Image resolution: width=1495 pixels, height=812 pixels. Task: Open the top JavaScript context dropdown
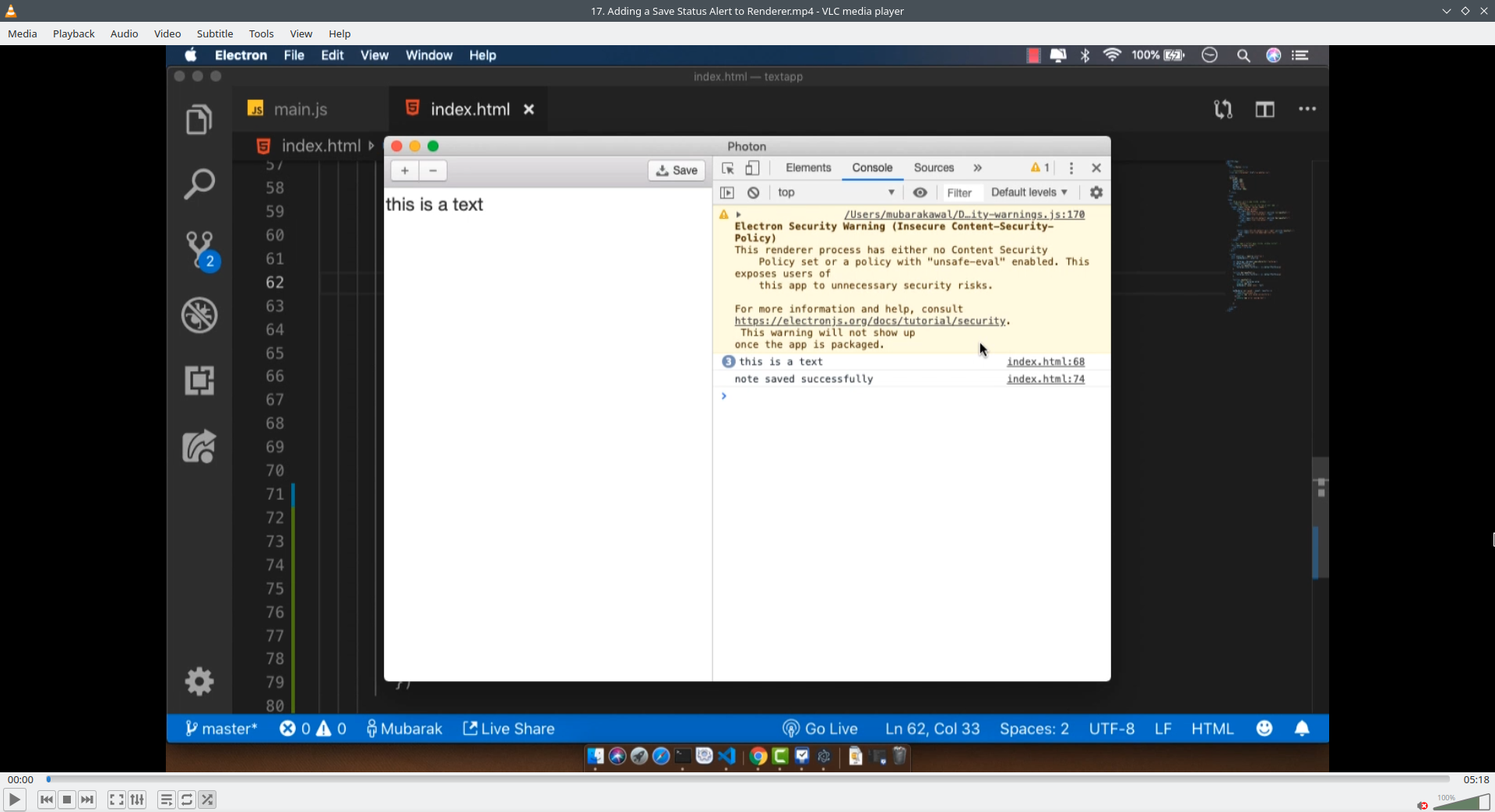(835, 192)
